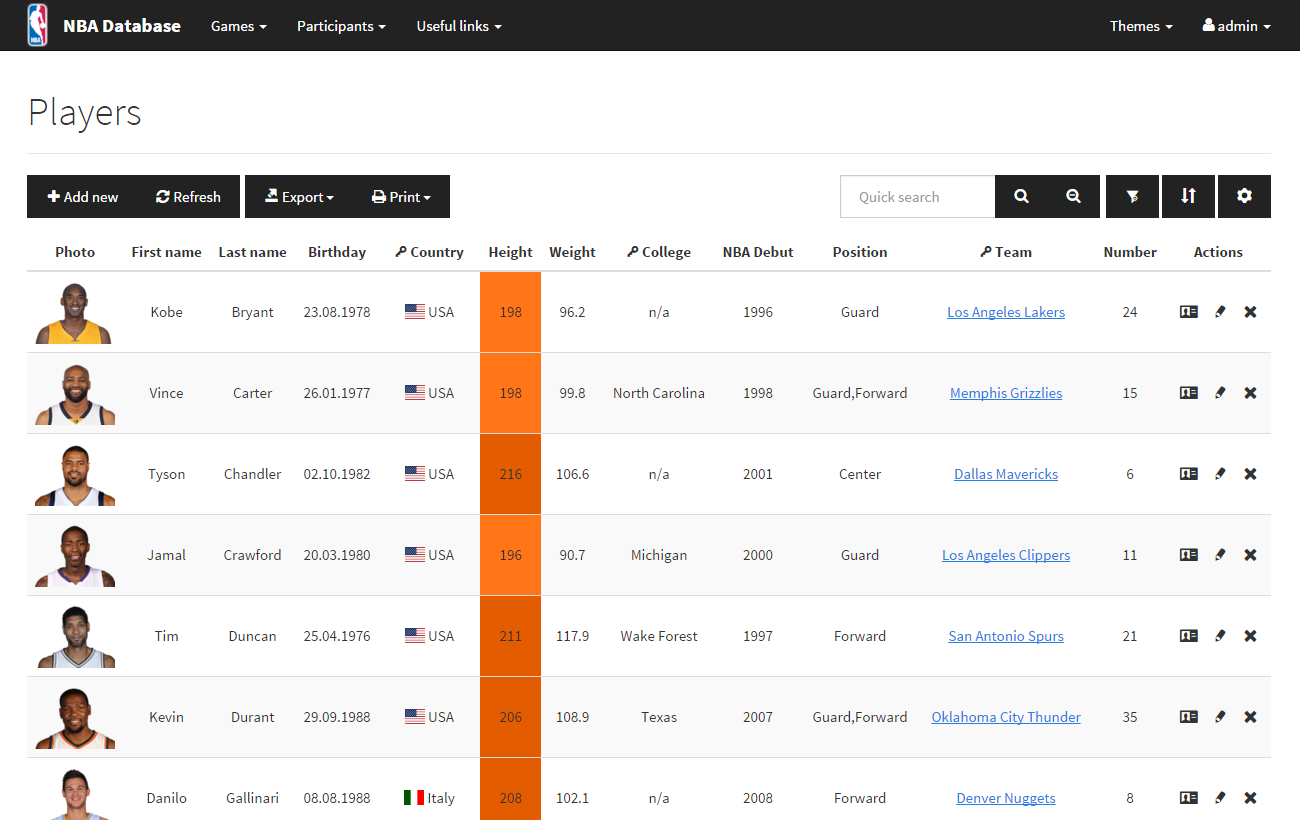View Tim Duncan's record card icon
Image resolution: width=1300 pixels, height=820 pixels.
click(x=1188, y=636)
